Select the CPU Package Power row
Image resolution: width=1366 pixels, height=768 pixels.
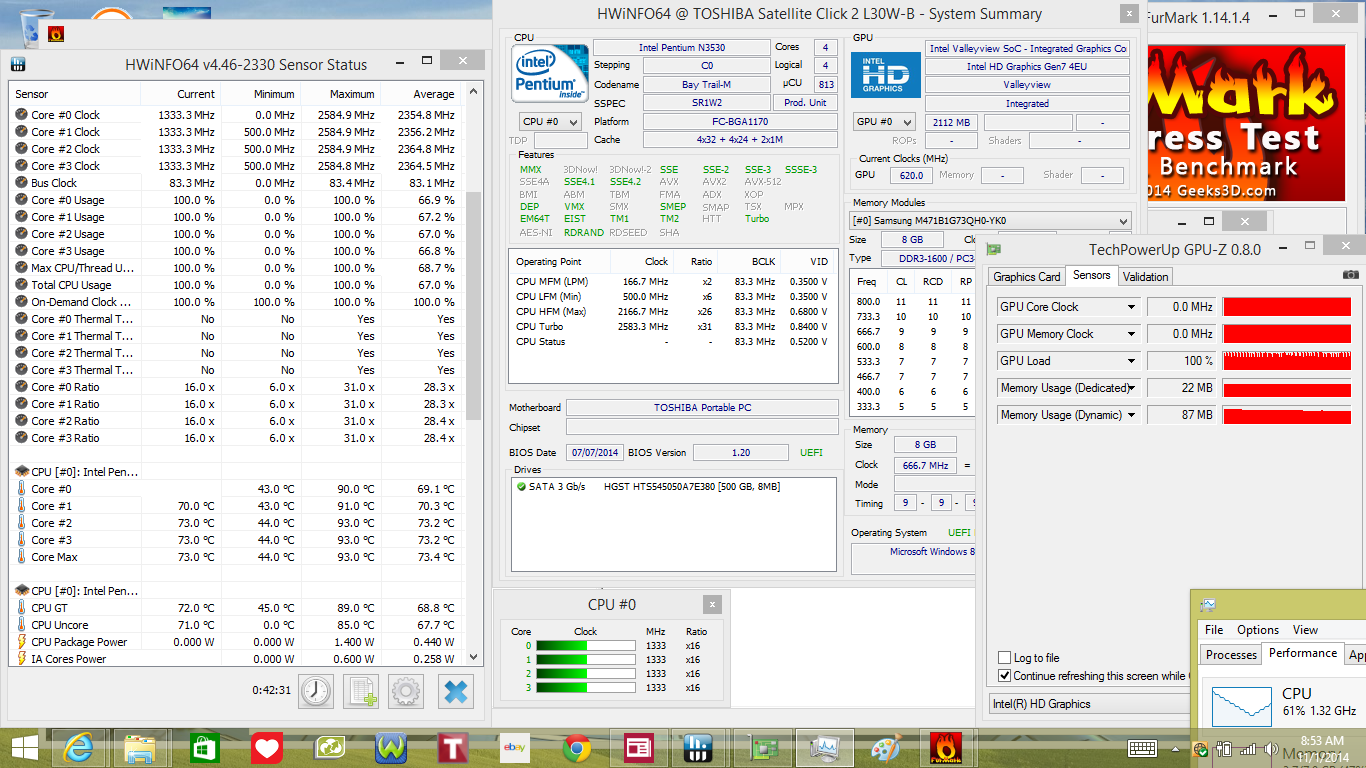(x=235, y=642)
